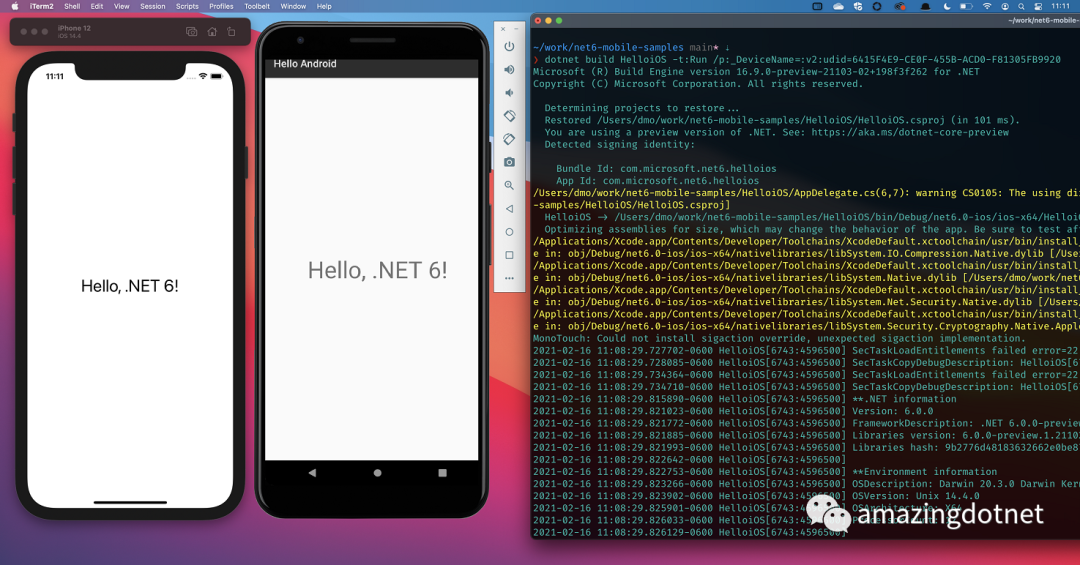This screenshot has width=1080, height=565.
Task: Click the 'Determining projects to restore…' line
Action: [641, 108]
